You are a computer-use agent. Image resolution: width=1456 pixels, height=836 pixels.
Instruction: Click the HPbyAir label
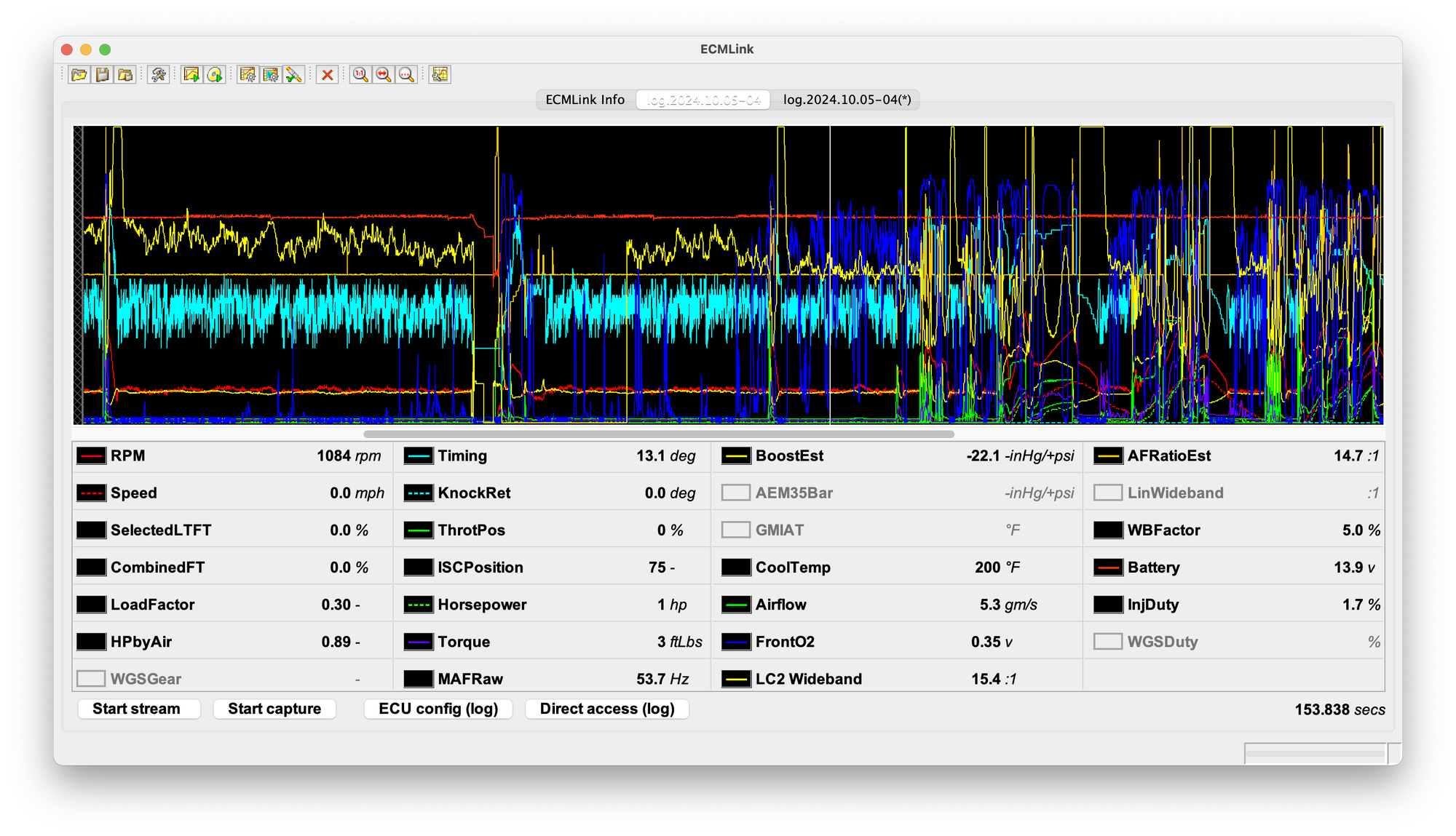(x=141, y=642)
